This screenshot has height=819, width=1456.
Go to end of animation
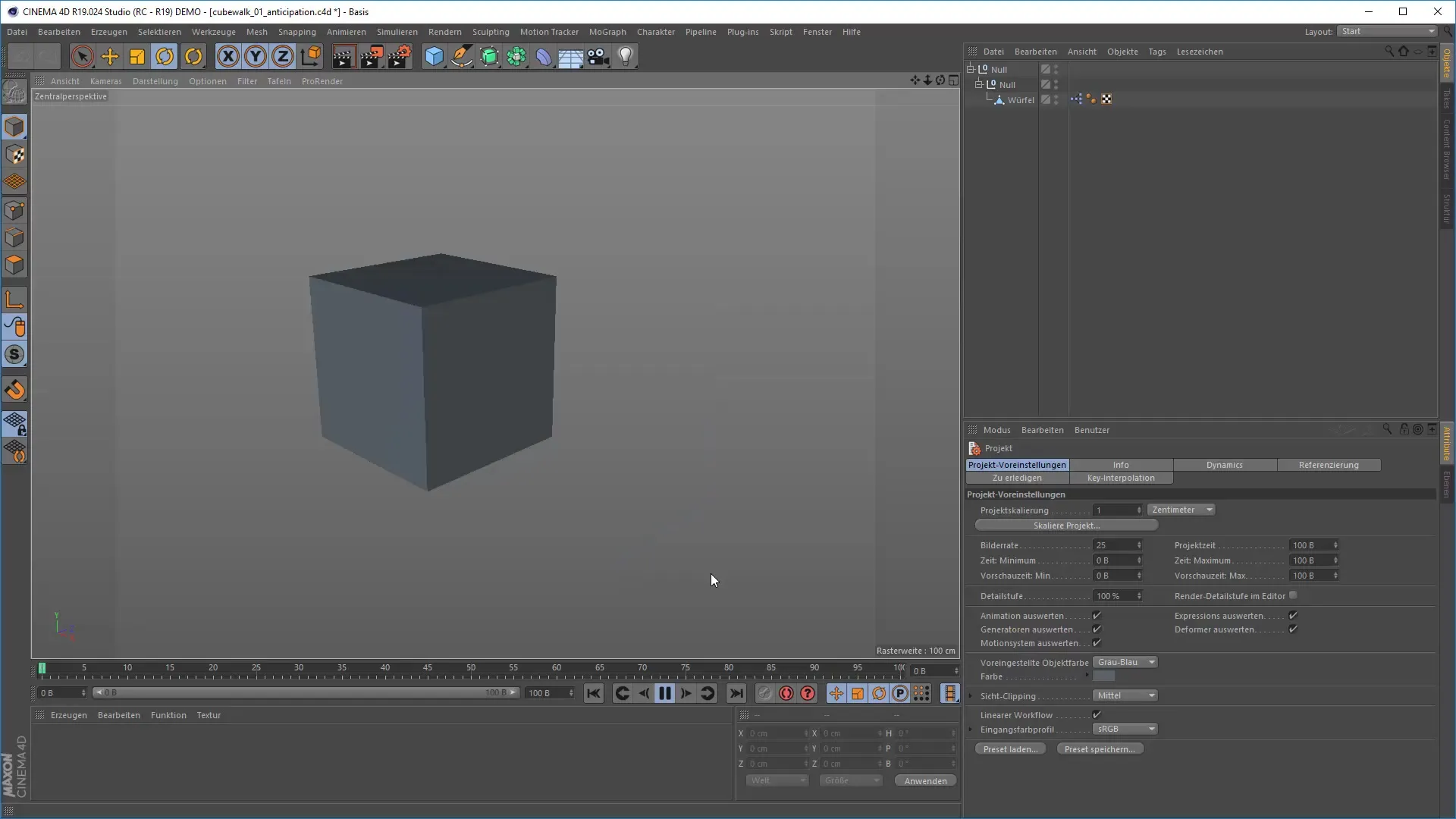[736, 693]
